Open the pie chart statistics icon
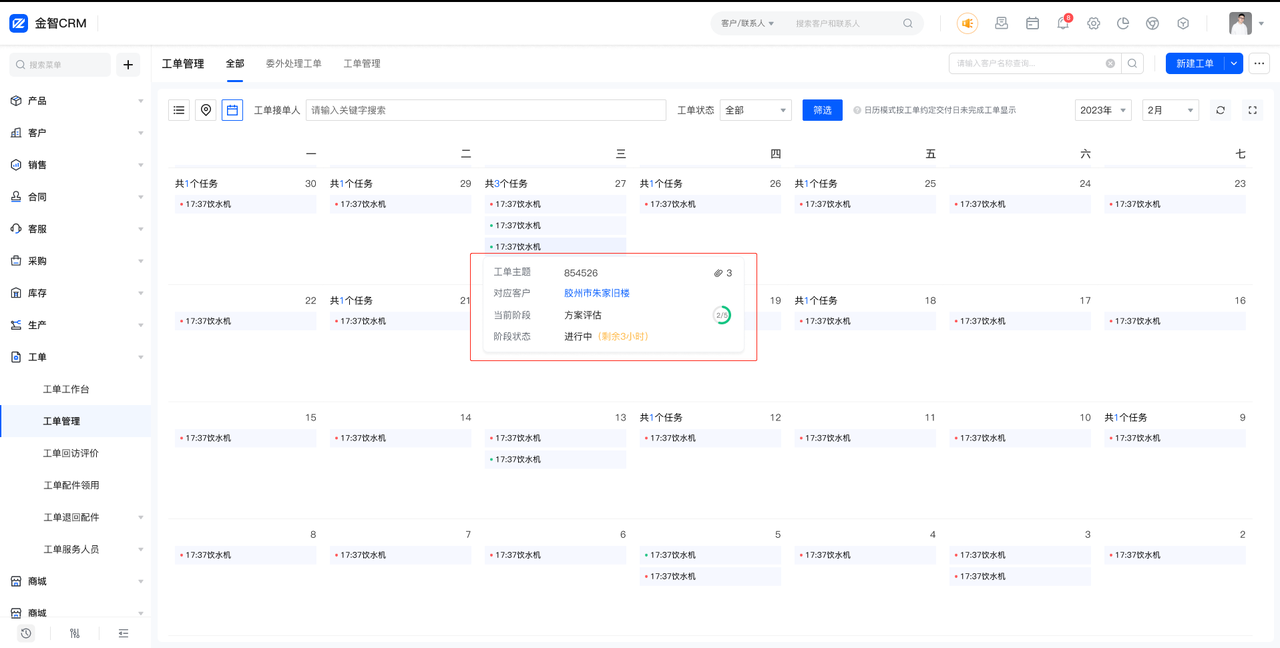The width and height of the screenshot is (1280, 648). tap(1123, 23)
